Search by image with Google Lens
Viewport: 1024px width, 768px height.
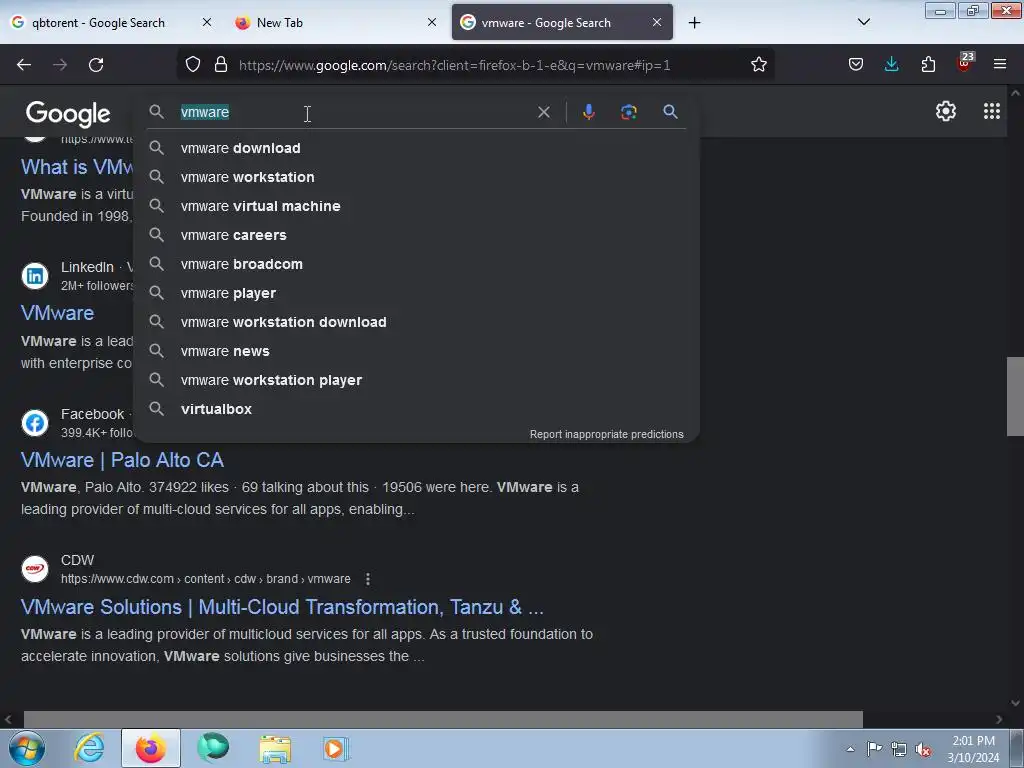point(628,112)
